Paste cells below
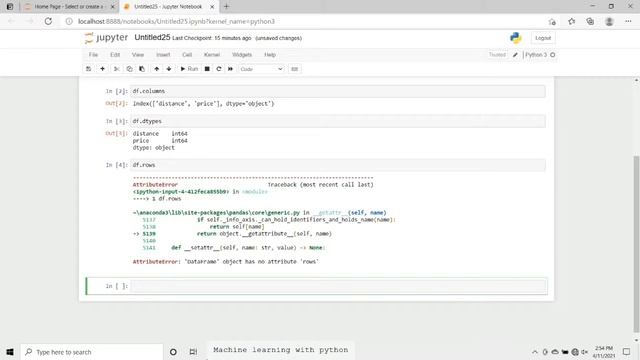Screen dimensions: 640x360 coord(142,69)
